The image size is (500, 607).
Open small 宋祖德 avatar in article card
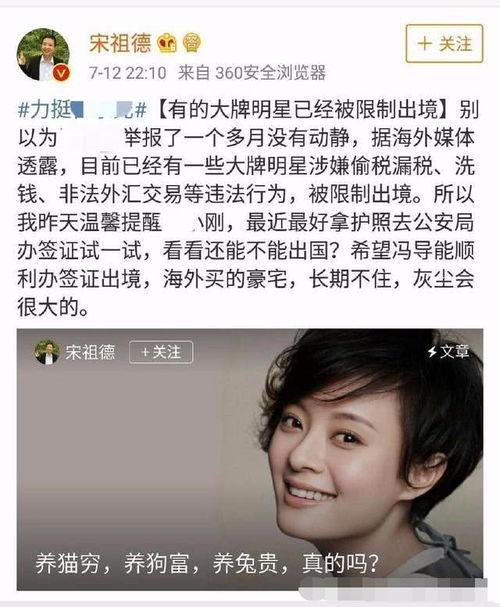pos(47,352)
